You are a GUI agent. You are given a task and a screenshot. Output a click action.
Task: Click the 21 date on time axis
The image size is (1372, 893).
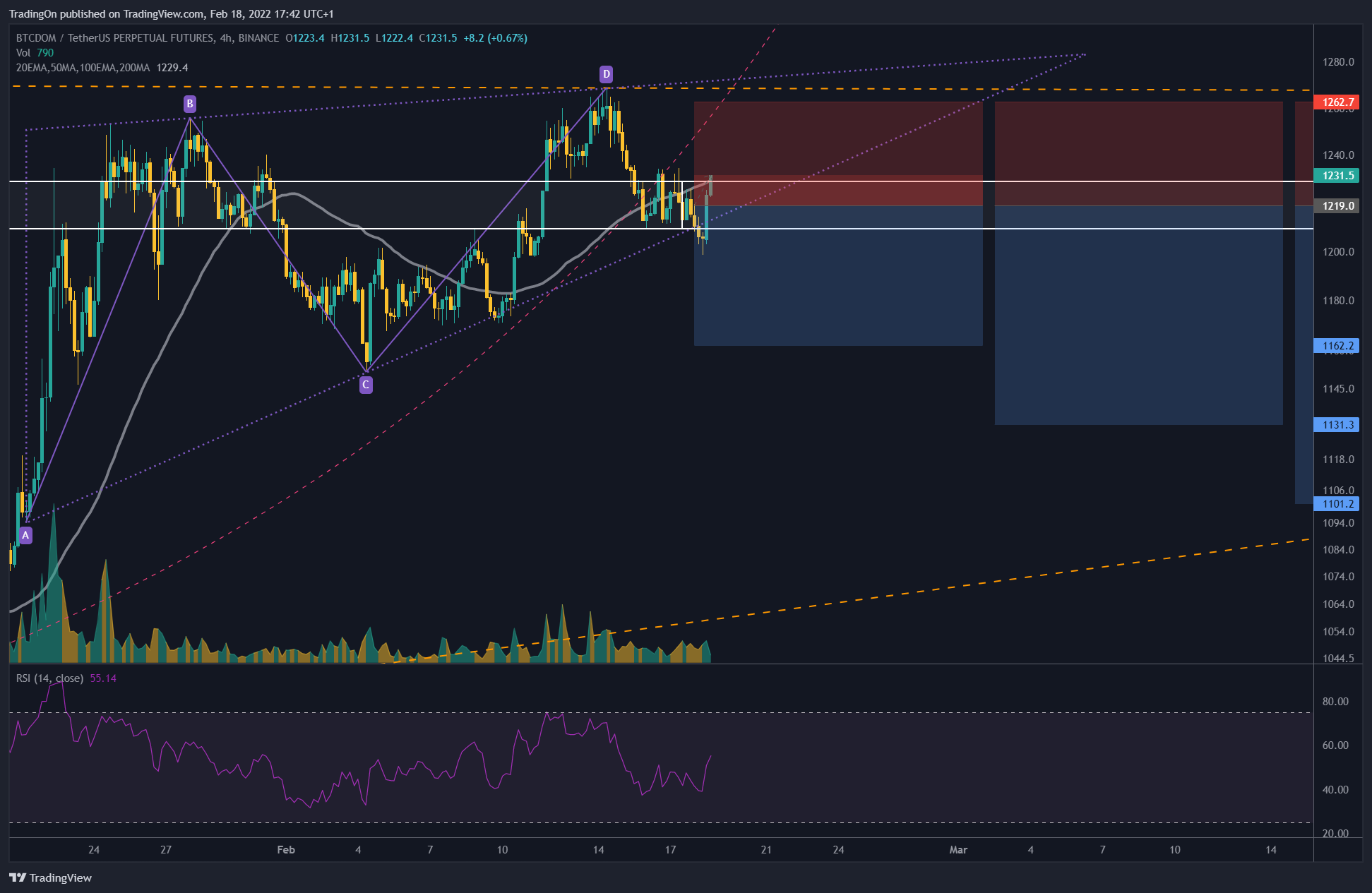click(x=766, y=850)
